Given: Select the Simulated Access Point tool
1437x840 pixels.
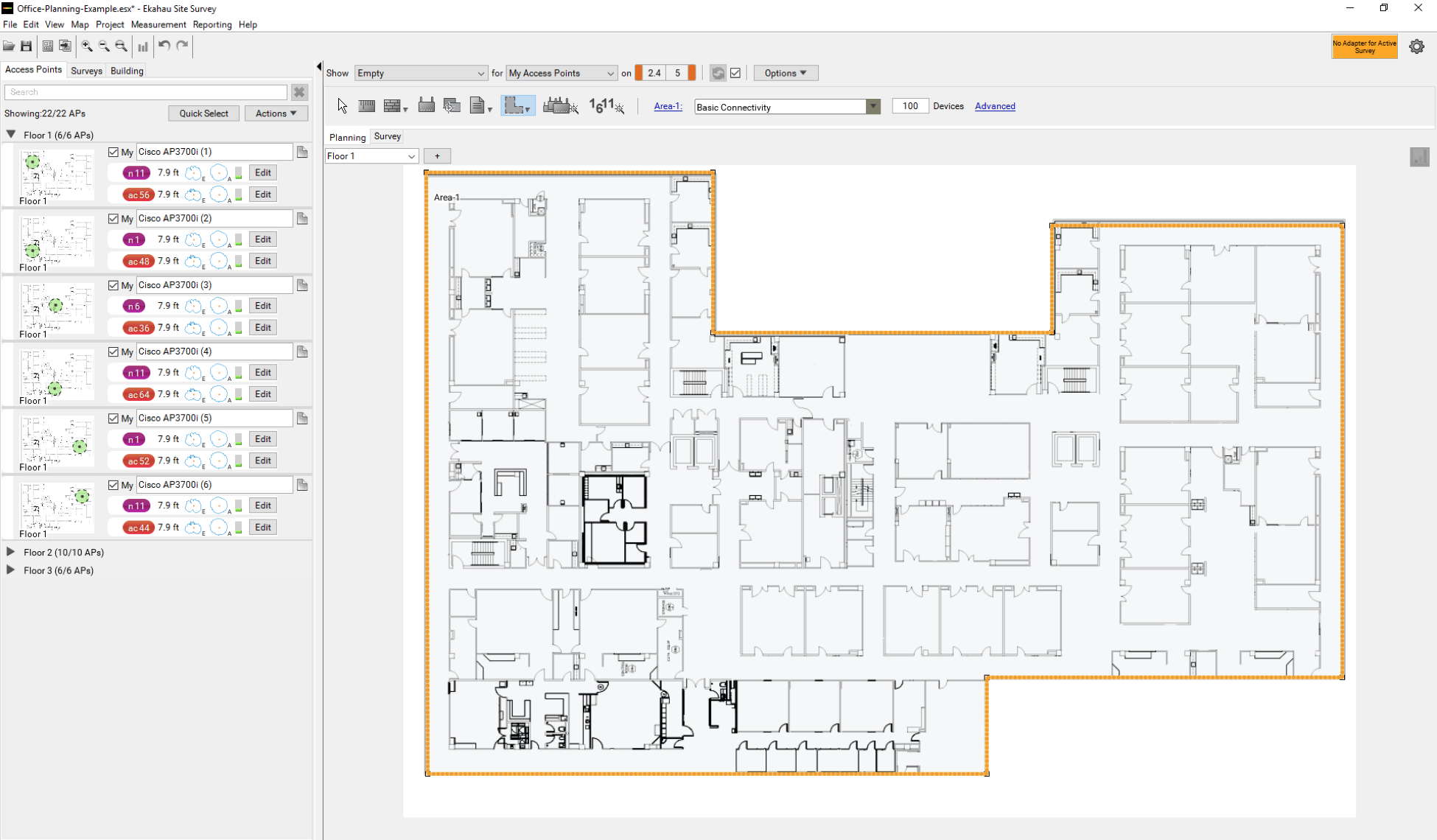Looking at the screenshot, I should [426, 105].
